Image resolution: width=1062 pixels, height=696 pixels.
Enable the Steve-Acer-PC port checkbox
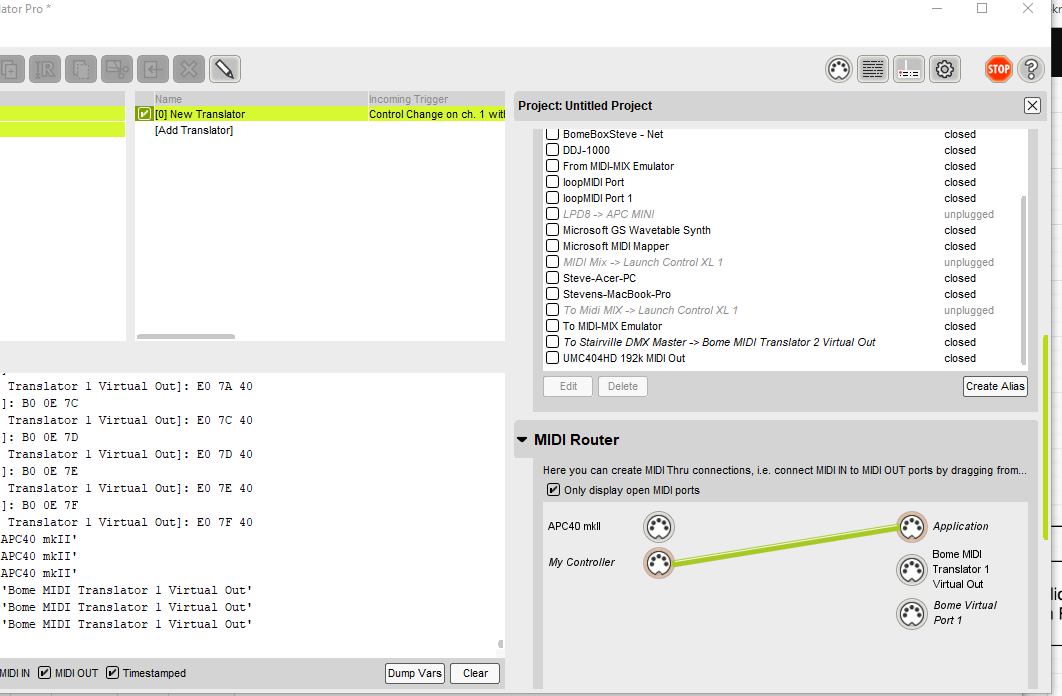(553, 278)
